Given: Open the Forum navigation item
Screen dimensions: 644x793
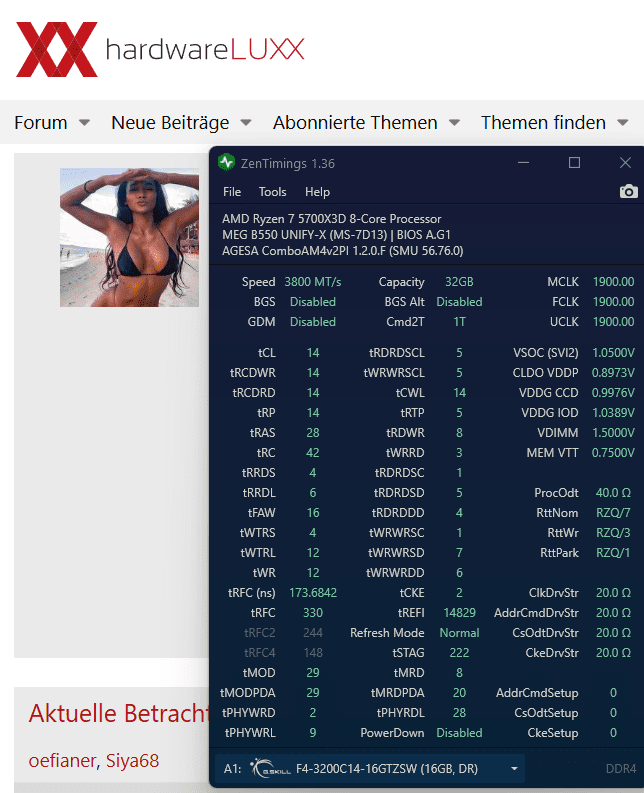Looking at the screenshot, I should coord(40,122).
